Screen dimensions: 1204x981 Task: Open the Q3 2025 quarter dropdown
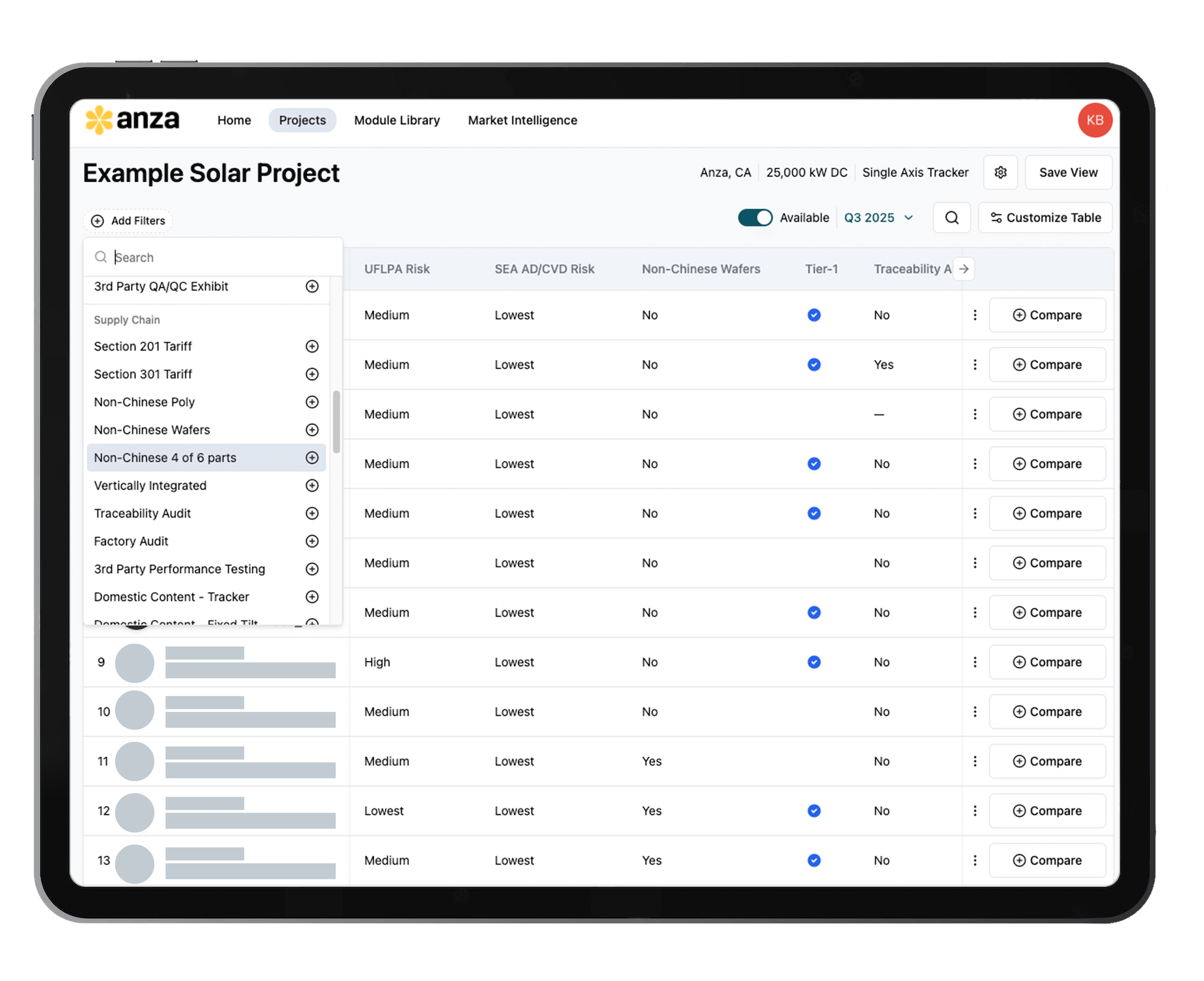tap(878, 217)
